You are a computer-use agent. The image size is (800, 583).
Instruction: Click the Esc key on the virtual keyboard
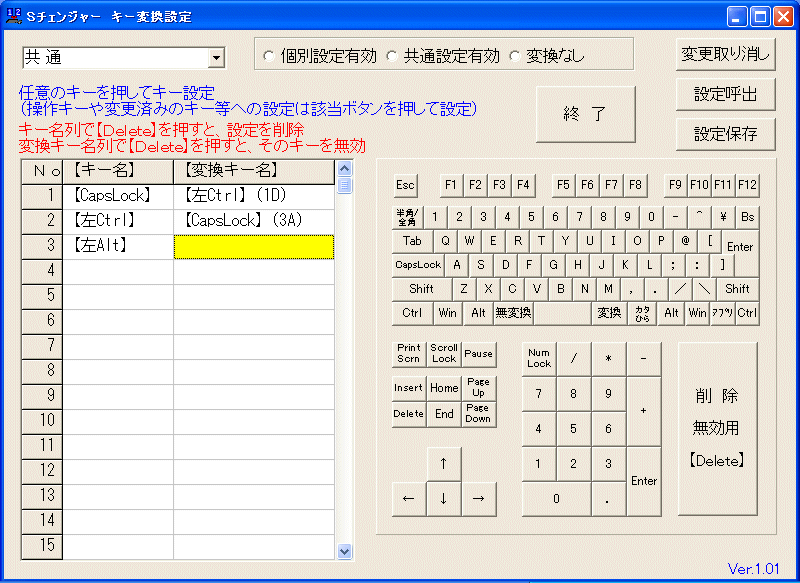click(405, 185)
